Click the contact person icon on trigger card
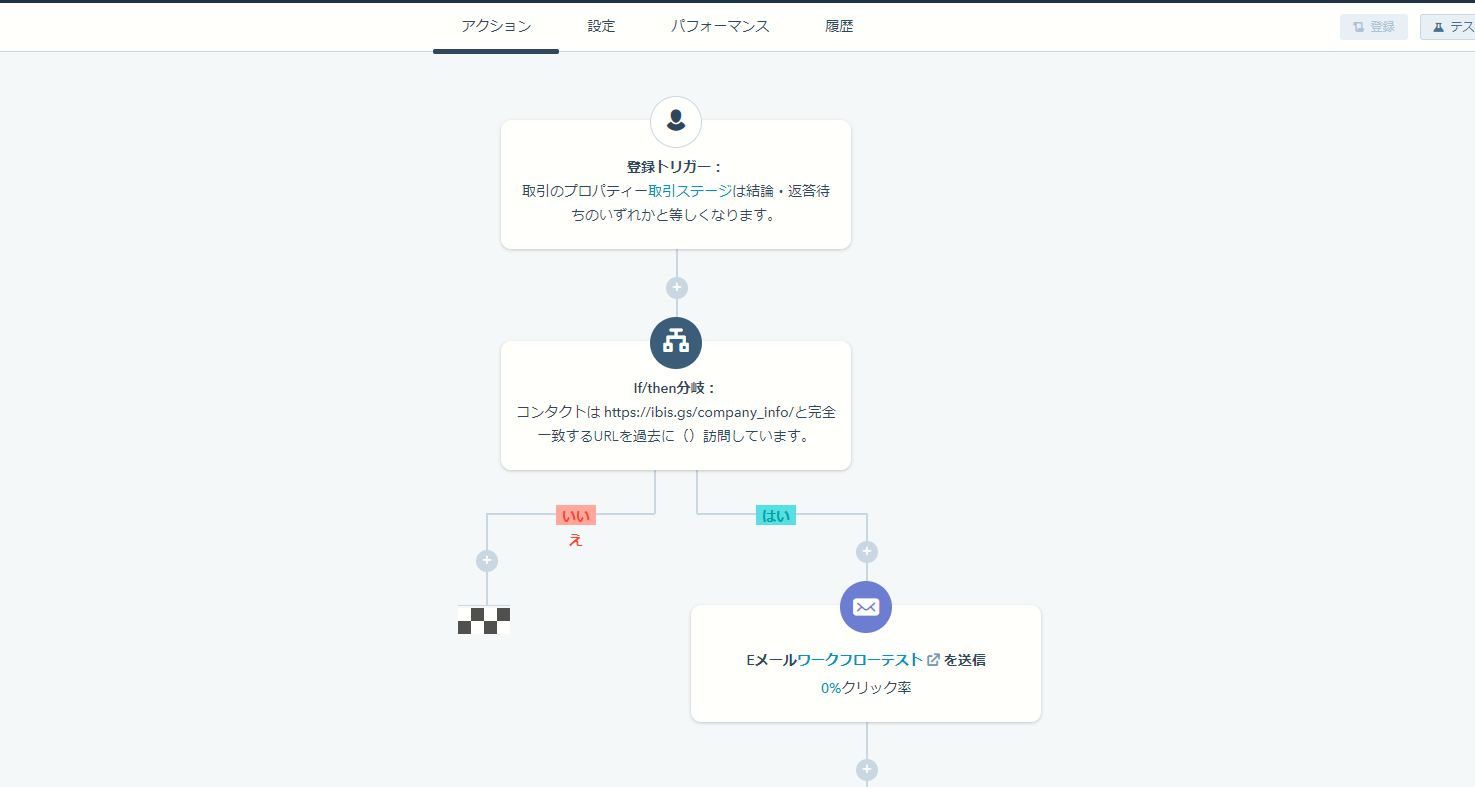The image size is (1475, 787). pos(676,122)
